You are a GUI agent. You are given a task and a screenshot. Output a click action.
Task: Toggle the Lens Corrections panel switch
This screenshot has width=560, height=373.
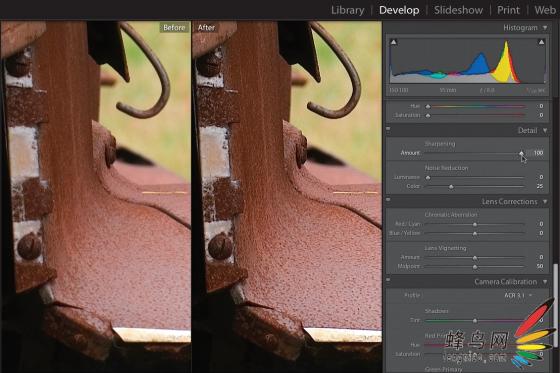[x=388, y=200]
